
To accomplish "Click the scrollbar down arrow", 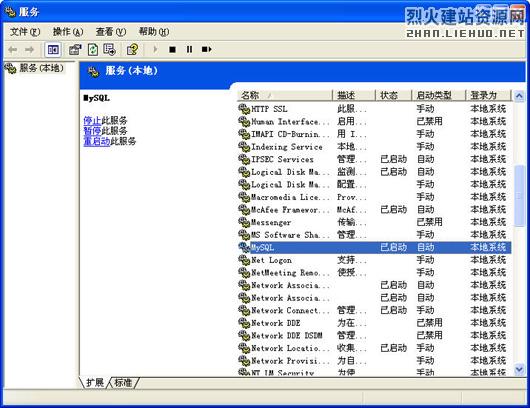I will pyautogui.click(x=519, y=369).
